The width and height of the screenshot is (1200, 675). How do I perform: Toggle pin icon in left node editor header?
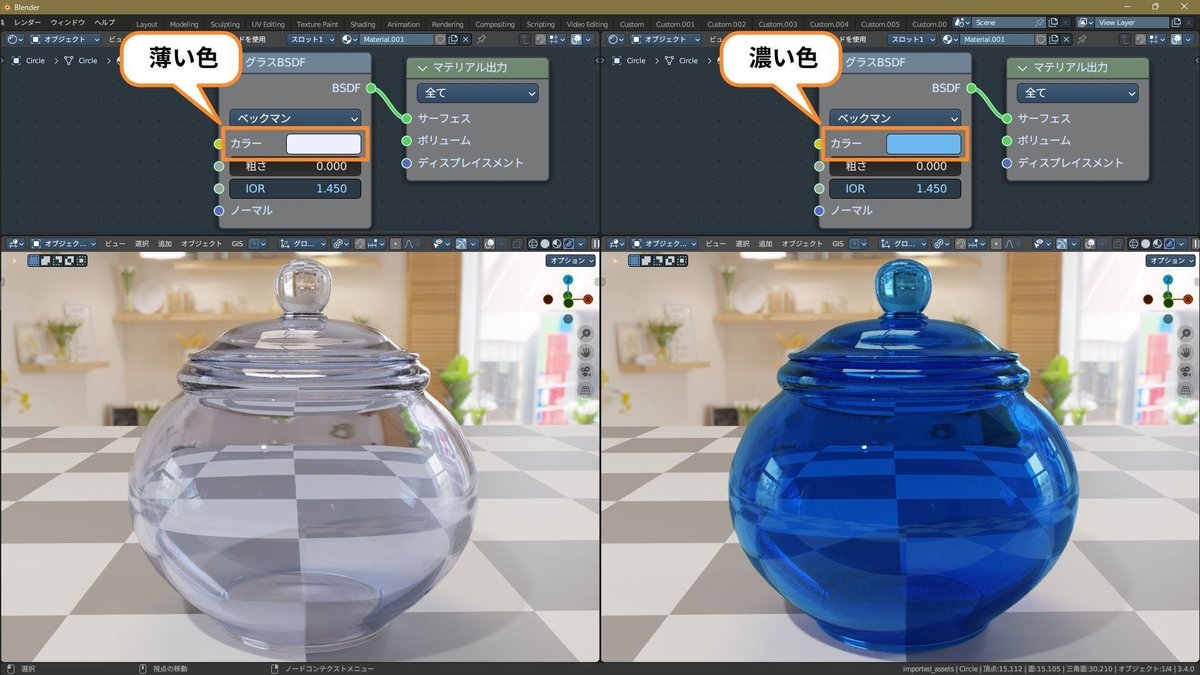point(481,39)
